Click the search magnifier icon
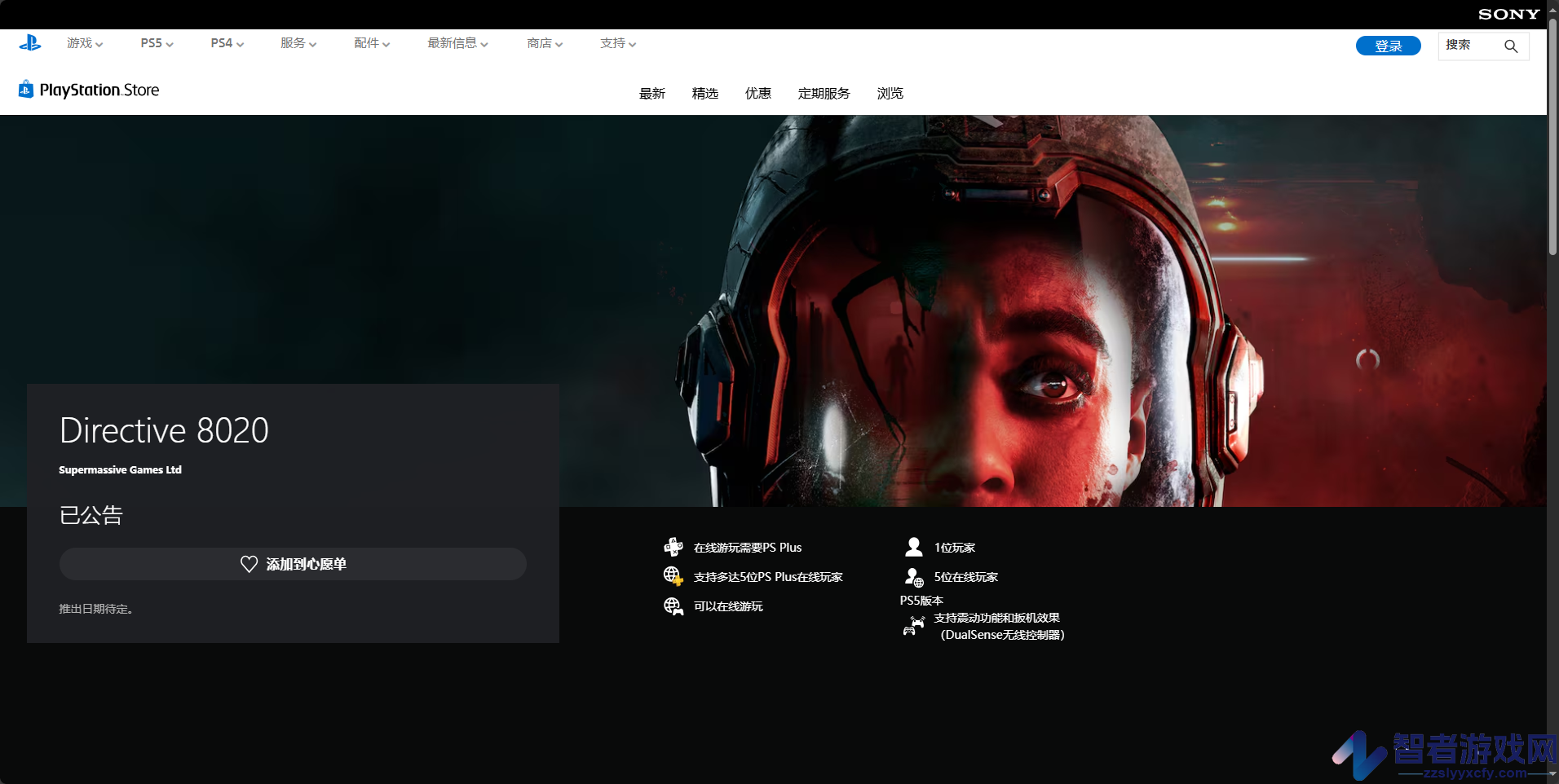 click(x=1511, y=46)
